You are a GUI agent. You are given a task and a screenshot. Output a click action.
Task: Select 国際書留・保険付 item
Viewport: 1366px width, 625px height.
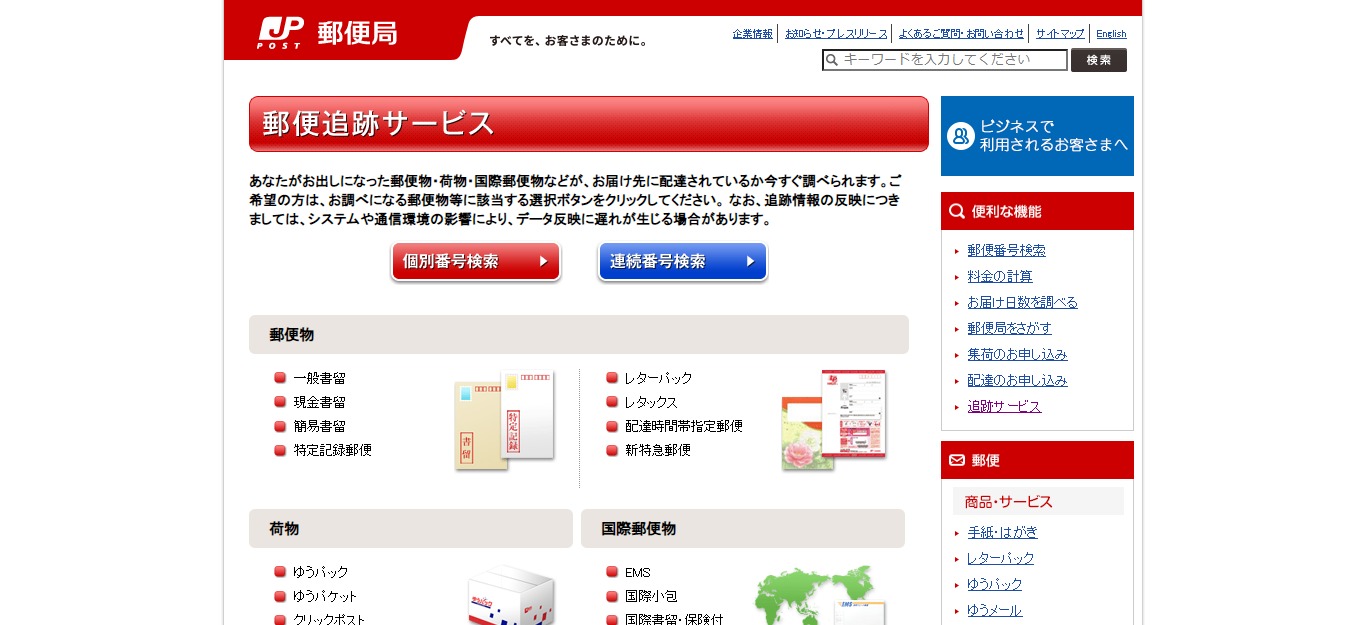point(674,619)
